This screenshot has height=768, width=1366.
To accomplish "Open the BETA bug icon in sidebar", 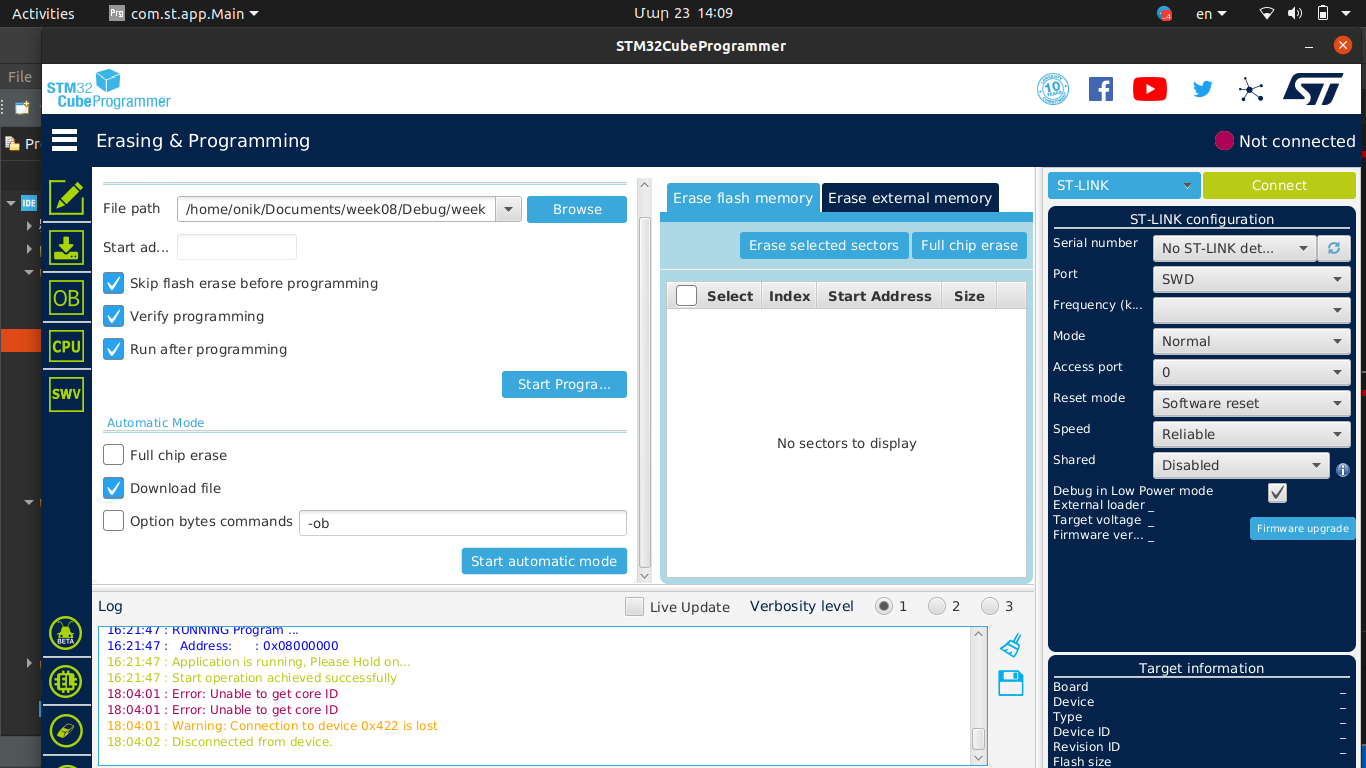I will [66, 632].
